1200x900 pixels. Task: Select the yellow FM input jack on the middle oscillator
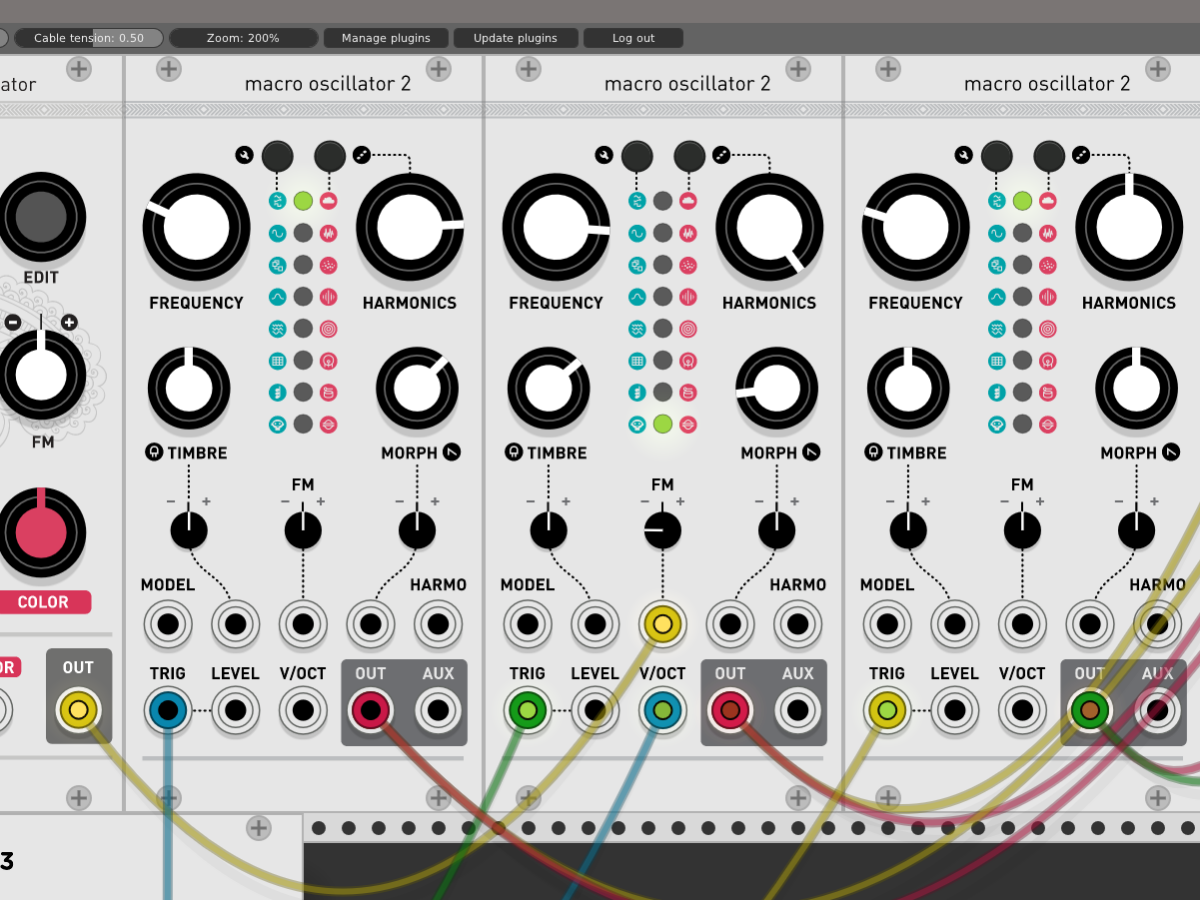(x=662, y=624)
